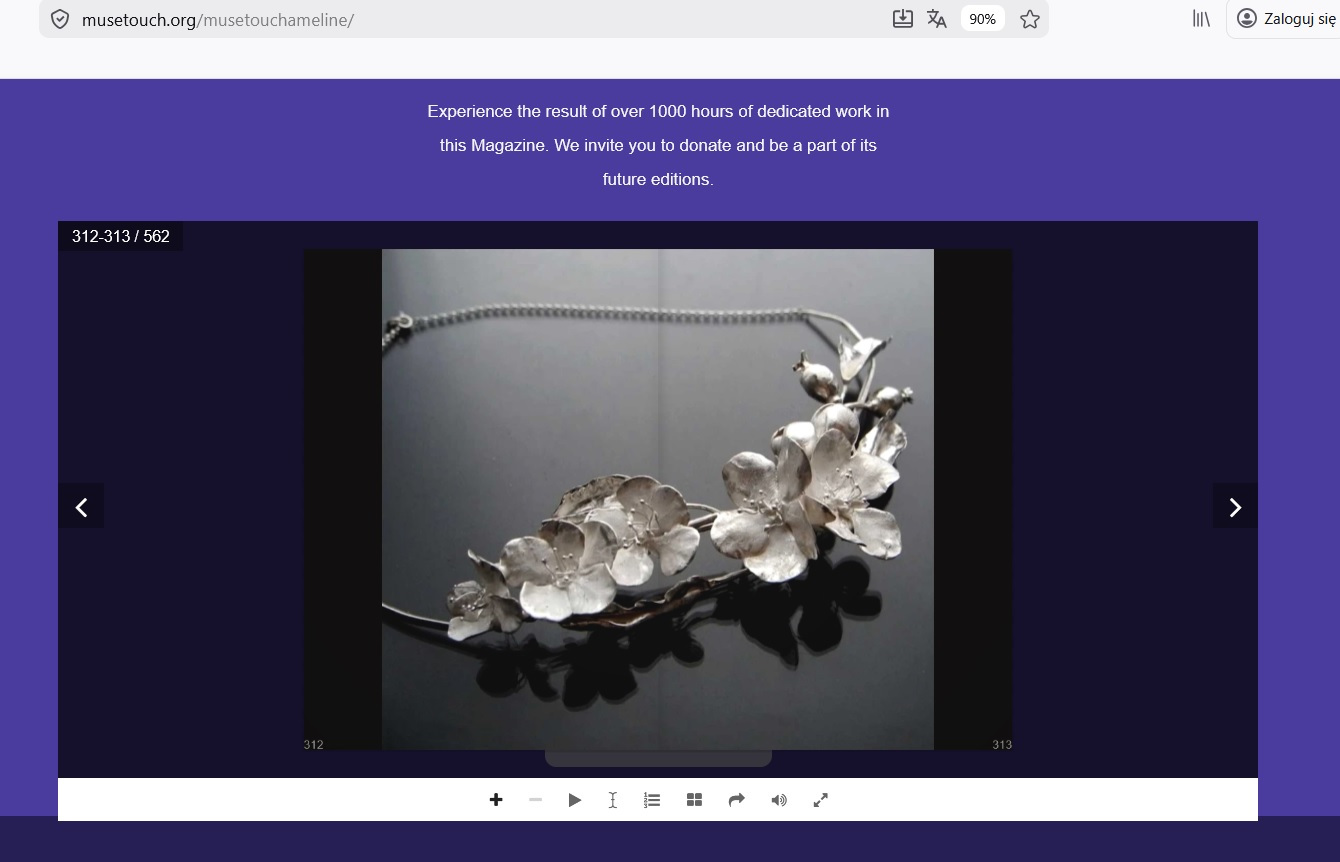Click the silver flower necklace page image
The height and width of the screenshot is (862, 1340).
pyautogui.click(x=658, y=499)
